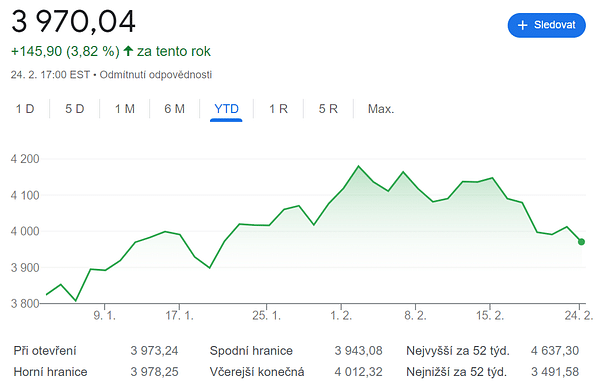The width and height of the screenshot is (600, 389).
Task: Show the 1 M chart range
Action: pos(125,109)
